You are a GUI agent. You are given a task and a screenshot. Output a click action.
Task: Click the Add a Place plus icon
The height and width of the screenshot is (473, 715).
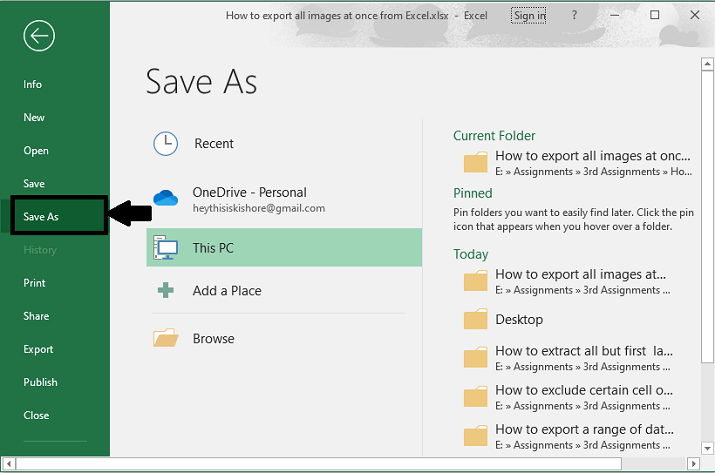coord(165,291)
